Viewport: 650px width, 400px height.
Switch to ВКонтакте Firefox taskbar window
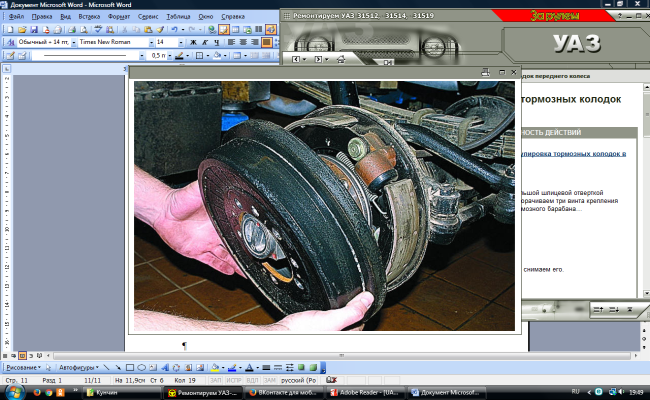[x=285, y=393]
